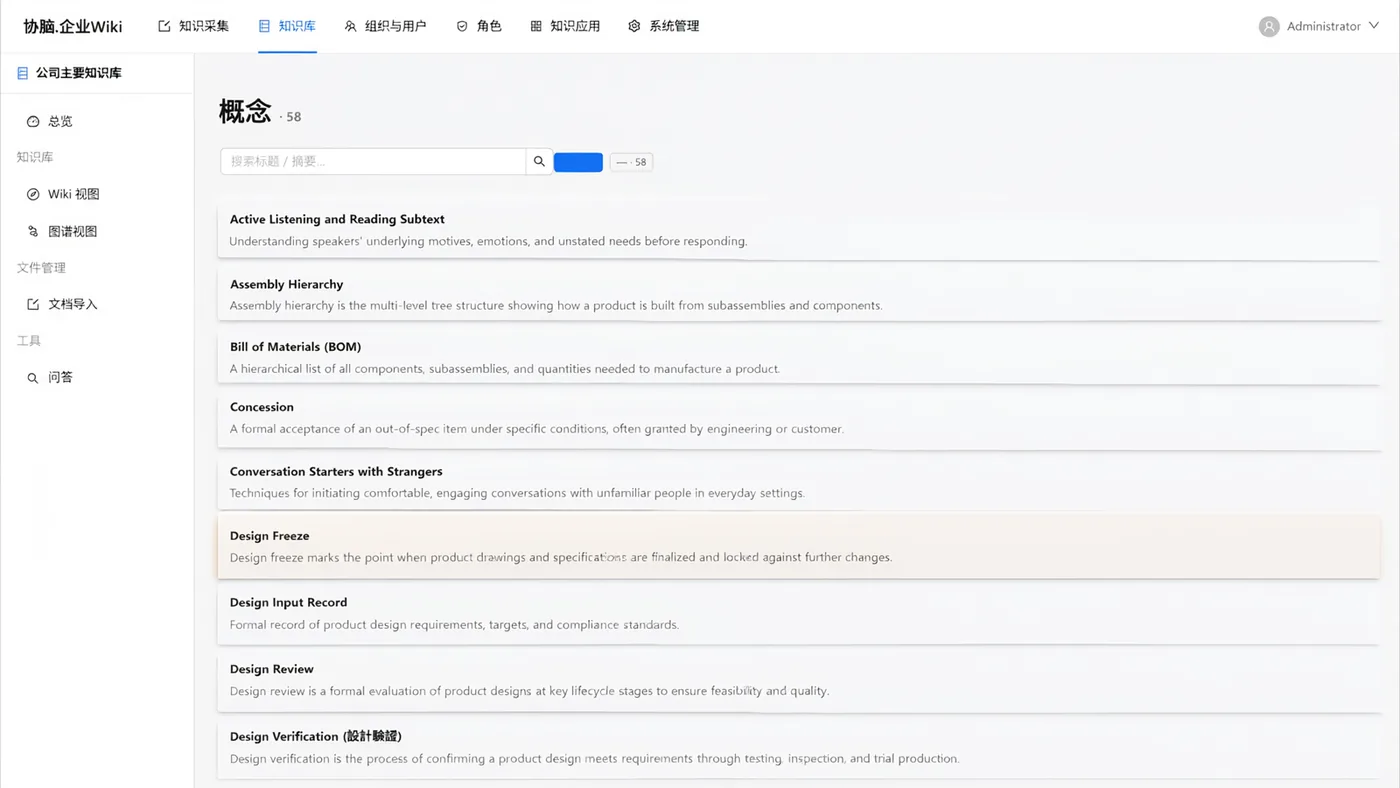Click the blue button beside search

pos(578,162)
